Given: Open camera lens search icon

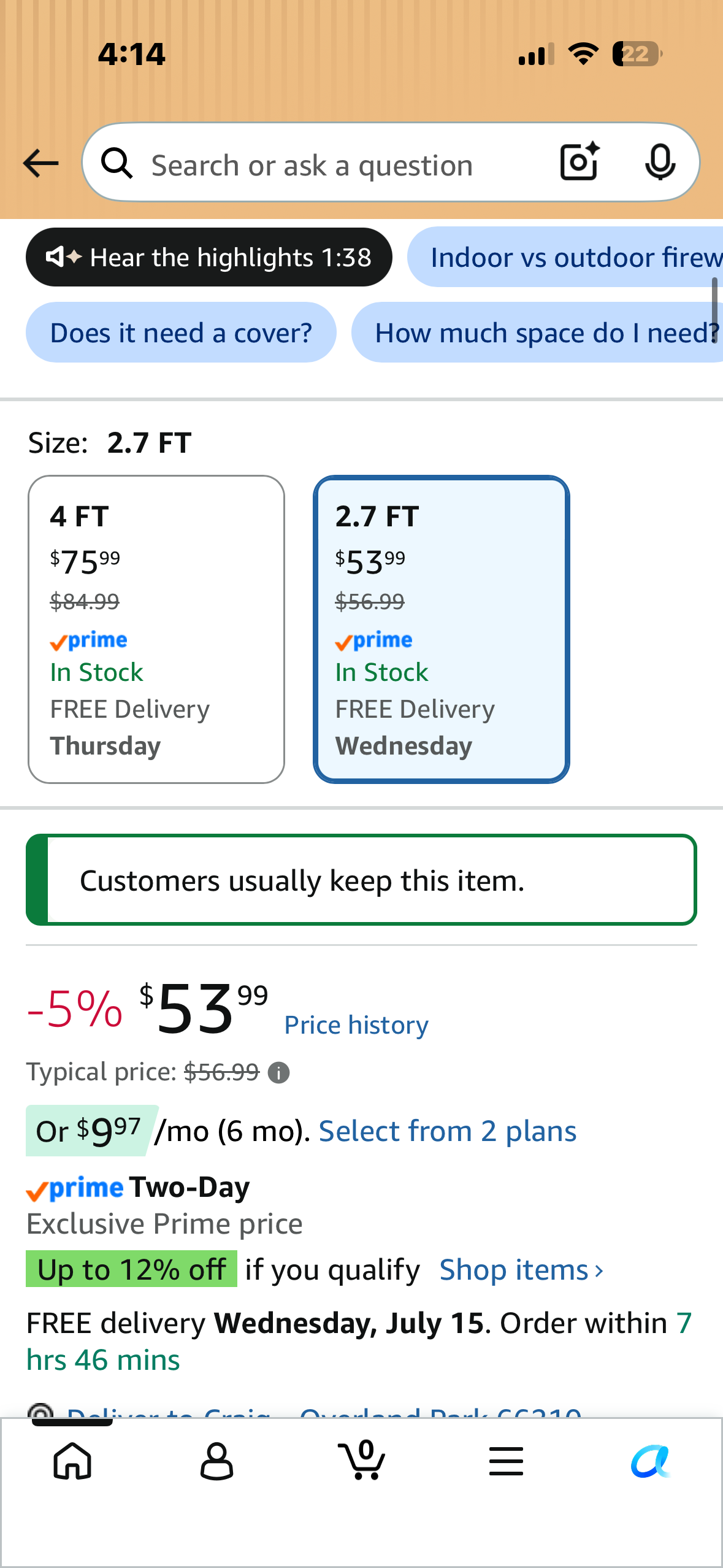Looking at the screenshot, I should click(580, 162).
